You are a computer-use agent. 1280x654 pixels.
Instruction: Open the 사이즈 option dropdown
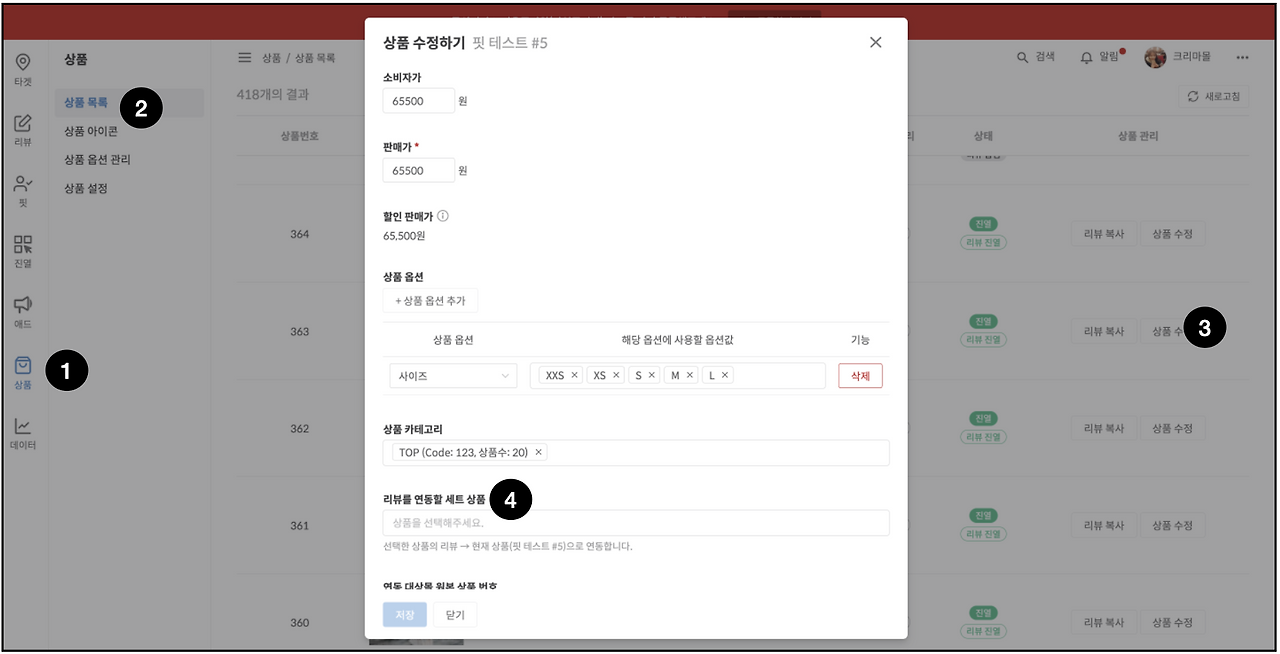(x=452, y=374)
